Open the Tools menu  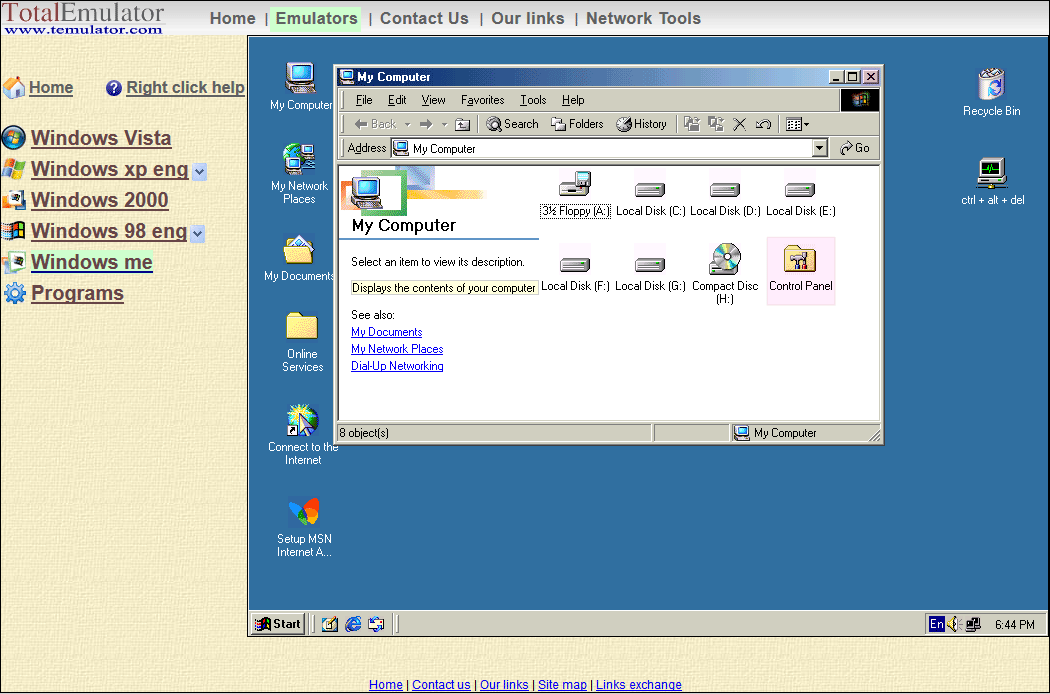533,100
